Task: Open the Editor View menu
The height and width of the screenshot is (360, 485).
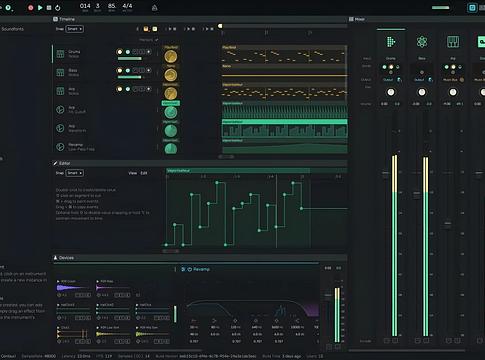Action: (133, 173)
